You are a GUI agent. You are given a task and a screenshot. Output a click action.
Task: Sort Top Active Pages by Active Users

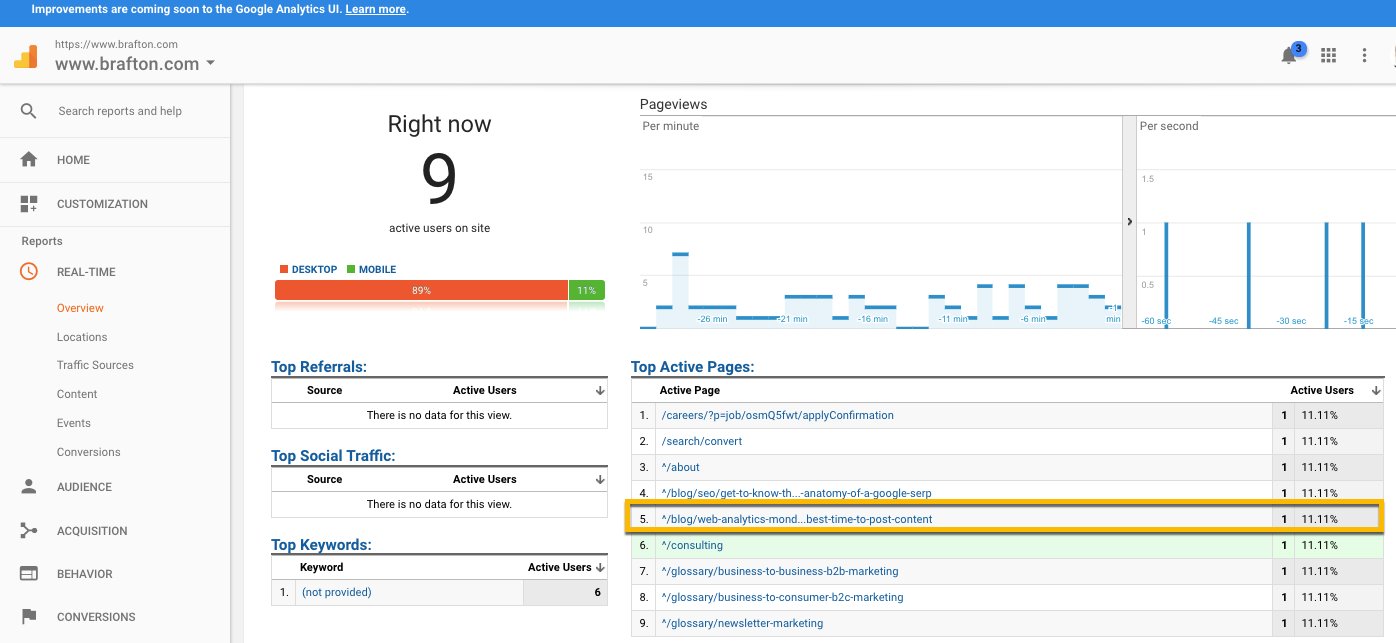pyautogui.click(x=1376, y=390)
